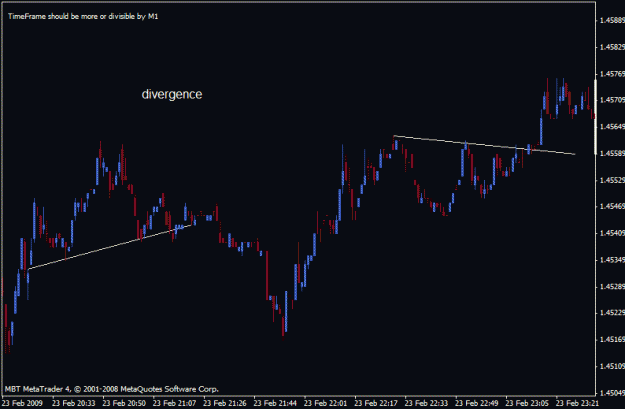Click the 1.45889 price scale label
This screenshot has width=625, height=409.
pos(612,20)
